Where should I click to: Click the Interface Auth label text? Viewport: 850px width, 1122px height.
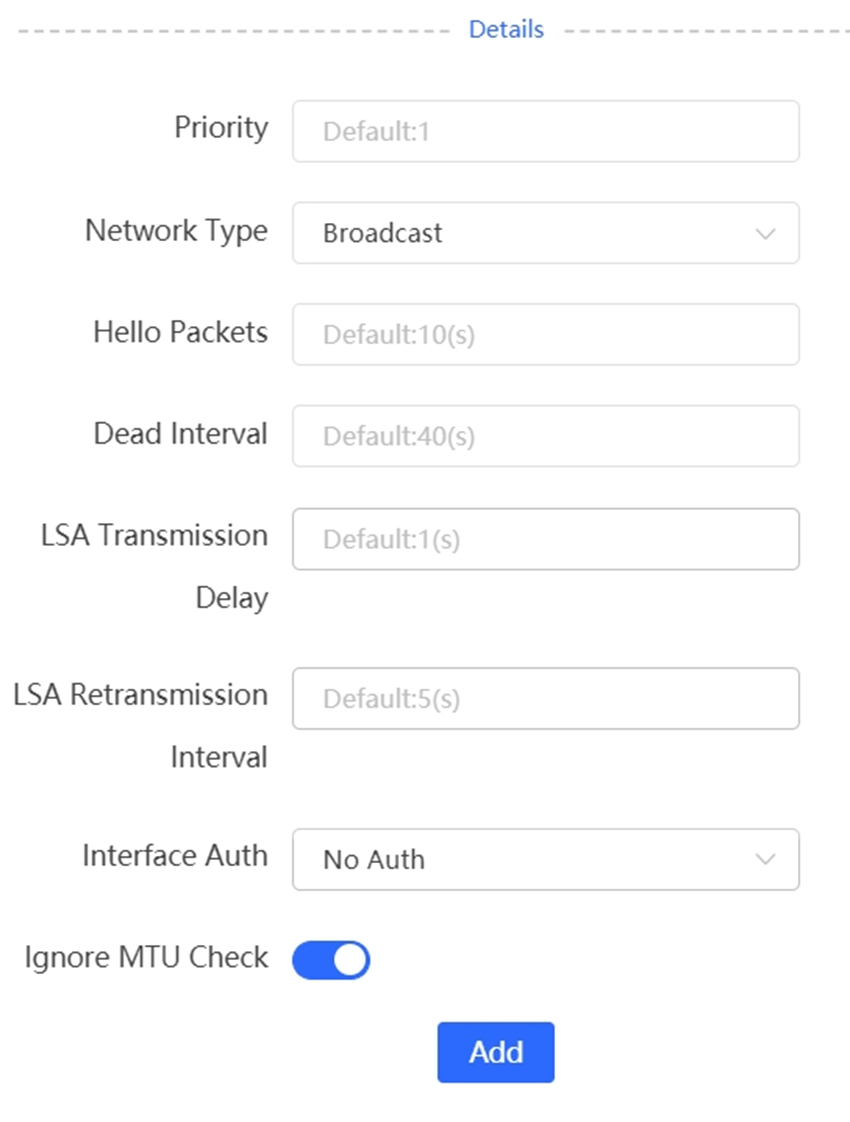tap(175, 856)
